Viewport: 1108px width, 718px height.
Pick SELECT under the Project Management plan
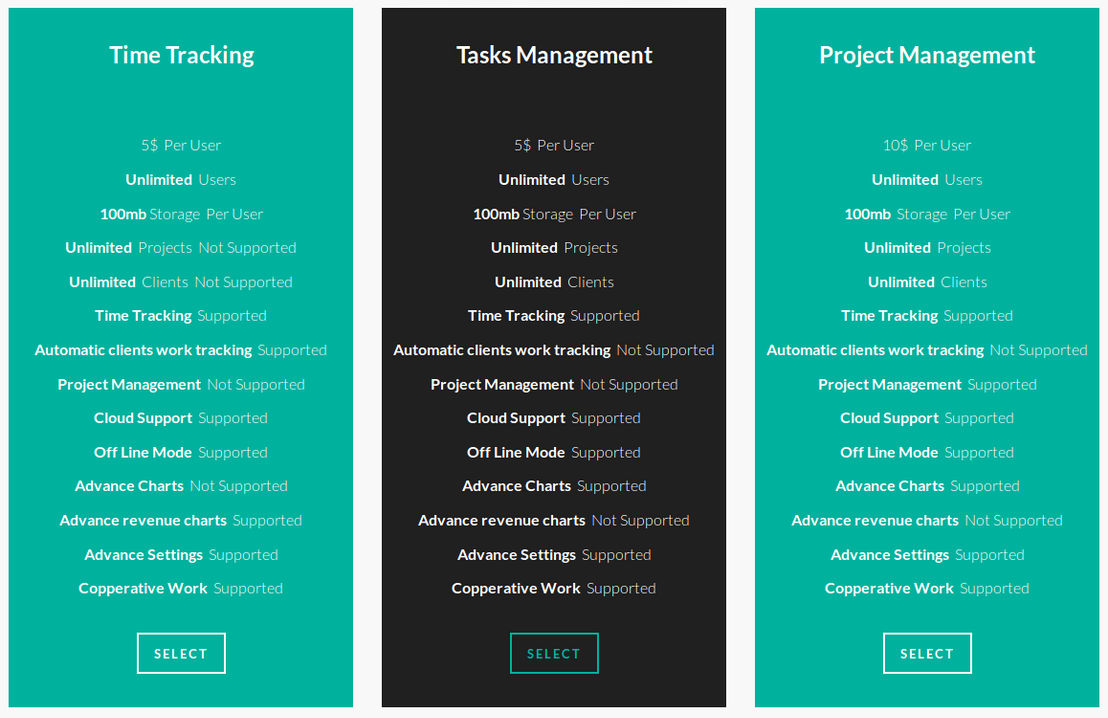(927, 653)
